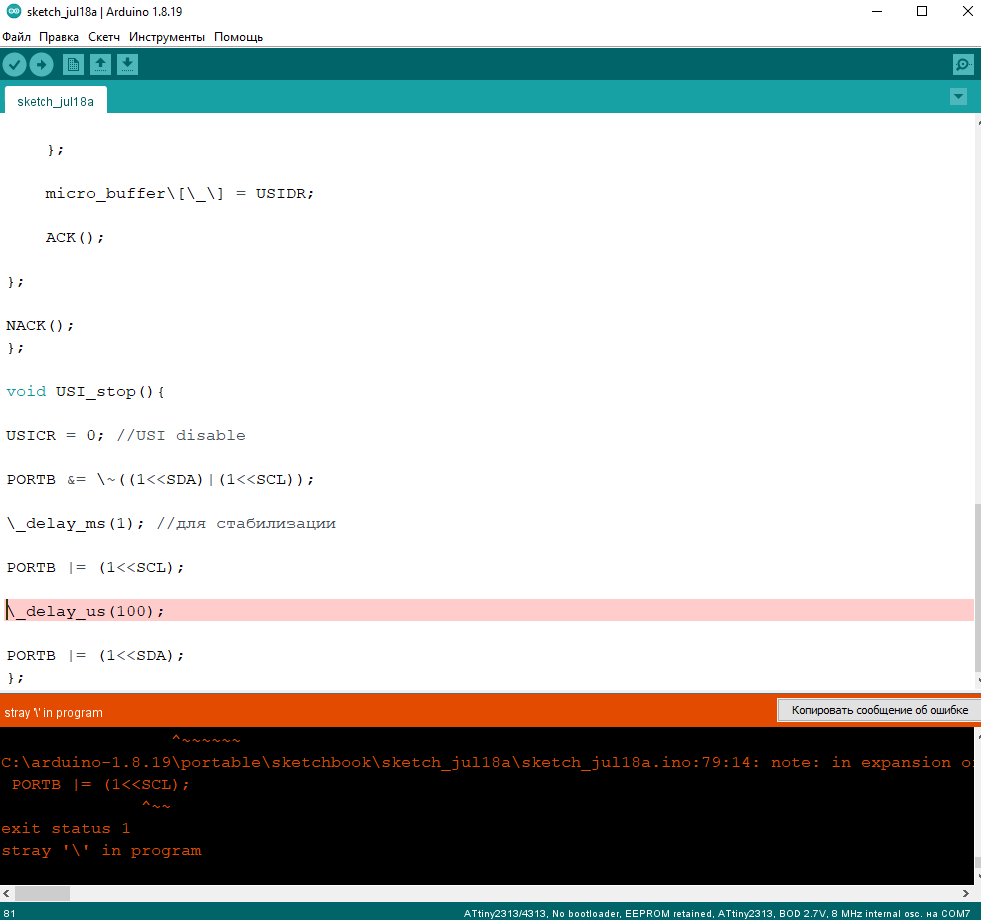The width and height of the screenshot is (981, 920).
Task: Create a new sketch with New icon
Action: click(x=73, y=64)
